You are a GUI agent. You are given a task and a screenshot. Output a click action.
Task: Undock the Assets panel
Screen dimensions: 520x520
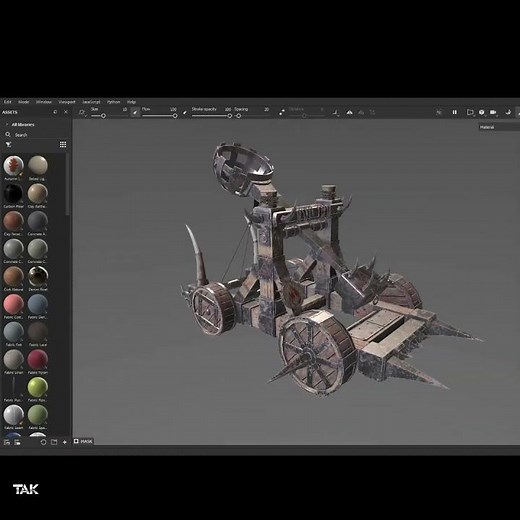click(55, 112)
